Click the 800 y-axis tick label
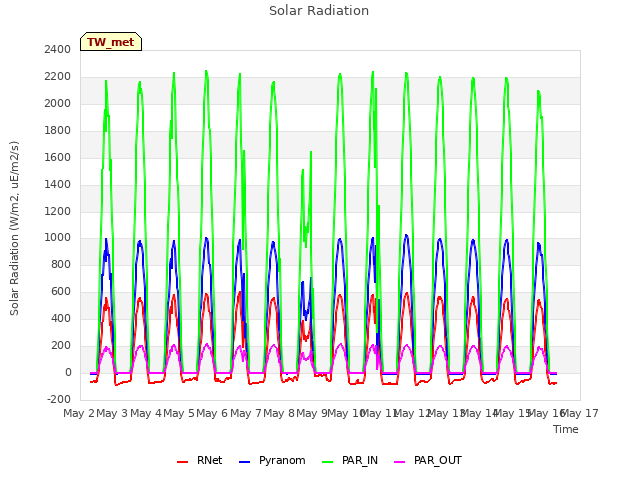Image resolution: width=640 pixels, height=480 pixels. click(61, 264)
